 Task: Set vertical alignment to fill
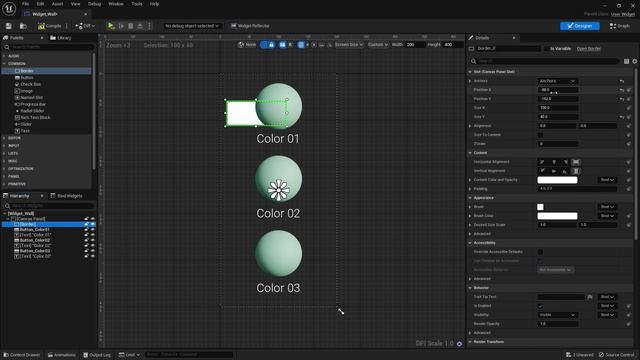tap(576, 171)
